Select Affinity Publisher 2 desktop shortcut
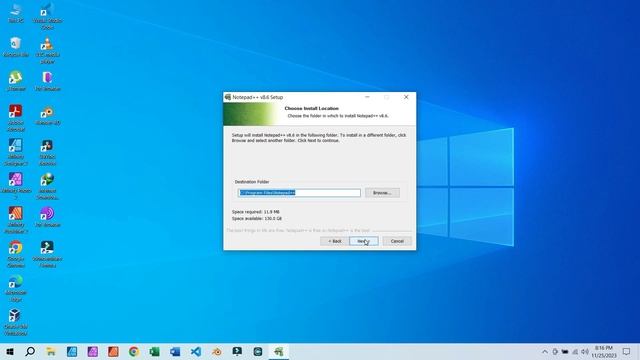This screenshot has width=640, height=360. 16,220
